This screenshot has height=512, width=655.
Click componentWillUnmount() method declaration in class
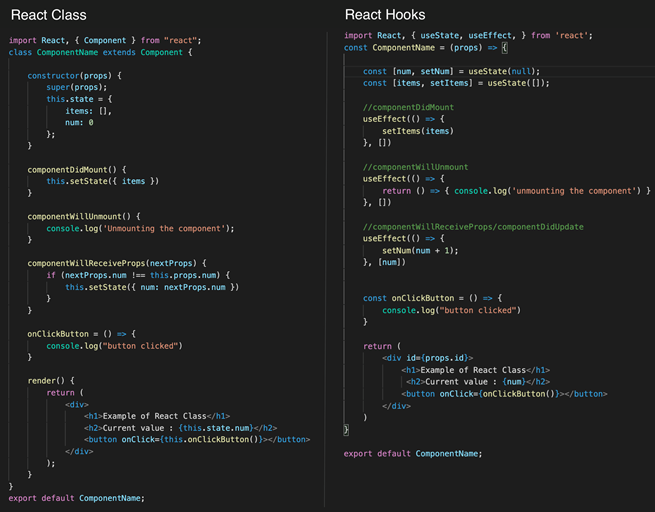(x=85, y=216)
